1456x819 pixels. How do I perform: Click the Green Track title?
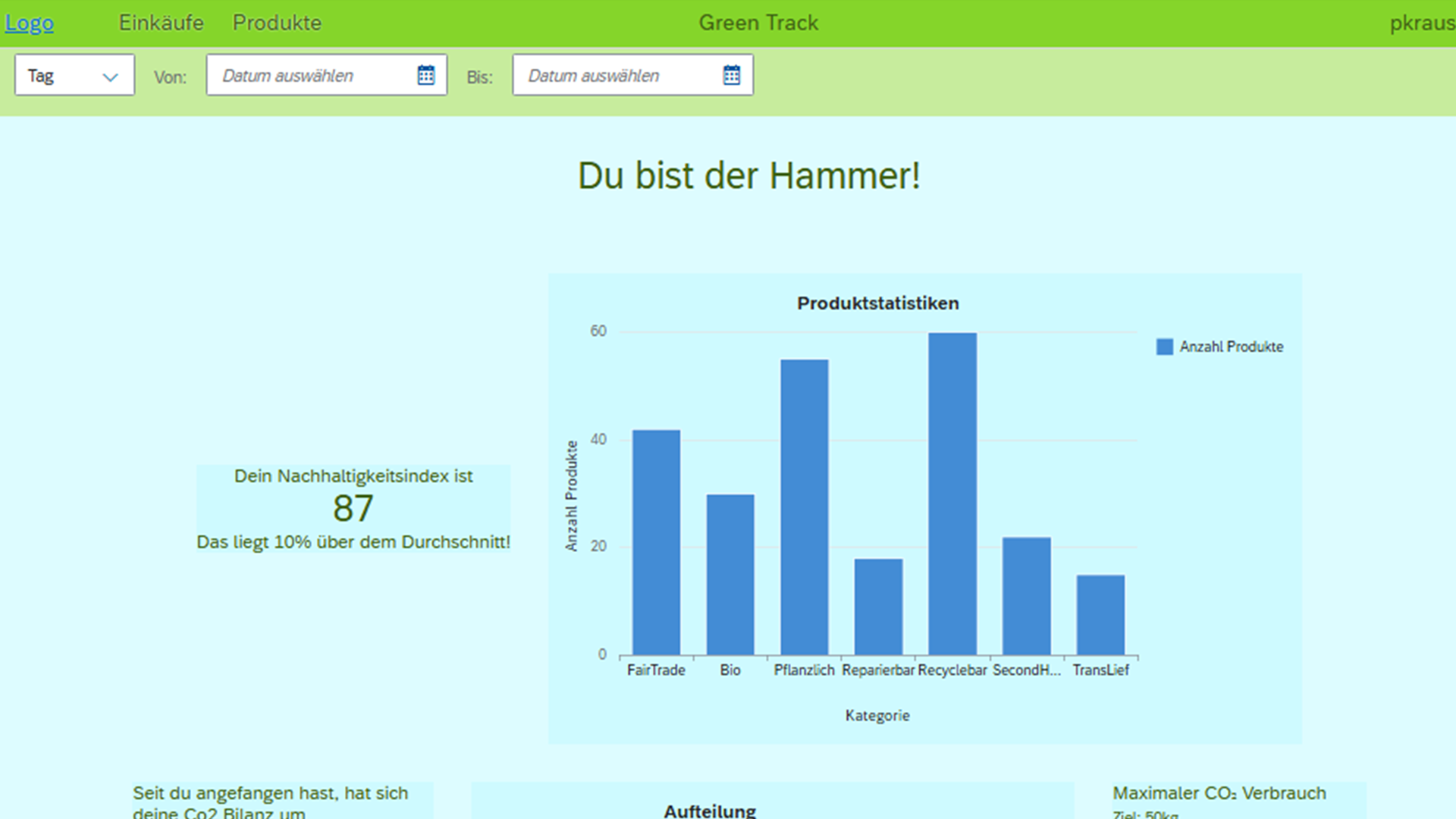click(758, 23)
